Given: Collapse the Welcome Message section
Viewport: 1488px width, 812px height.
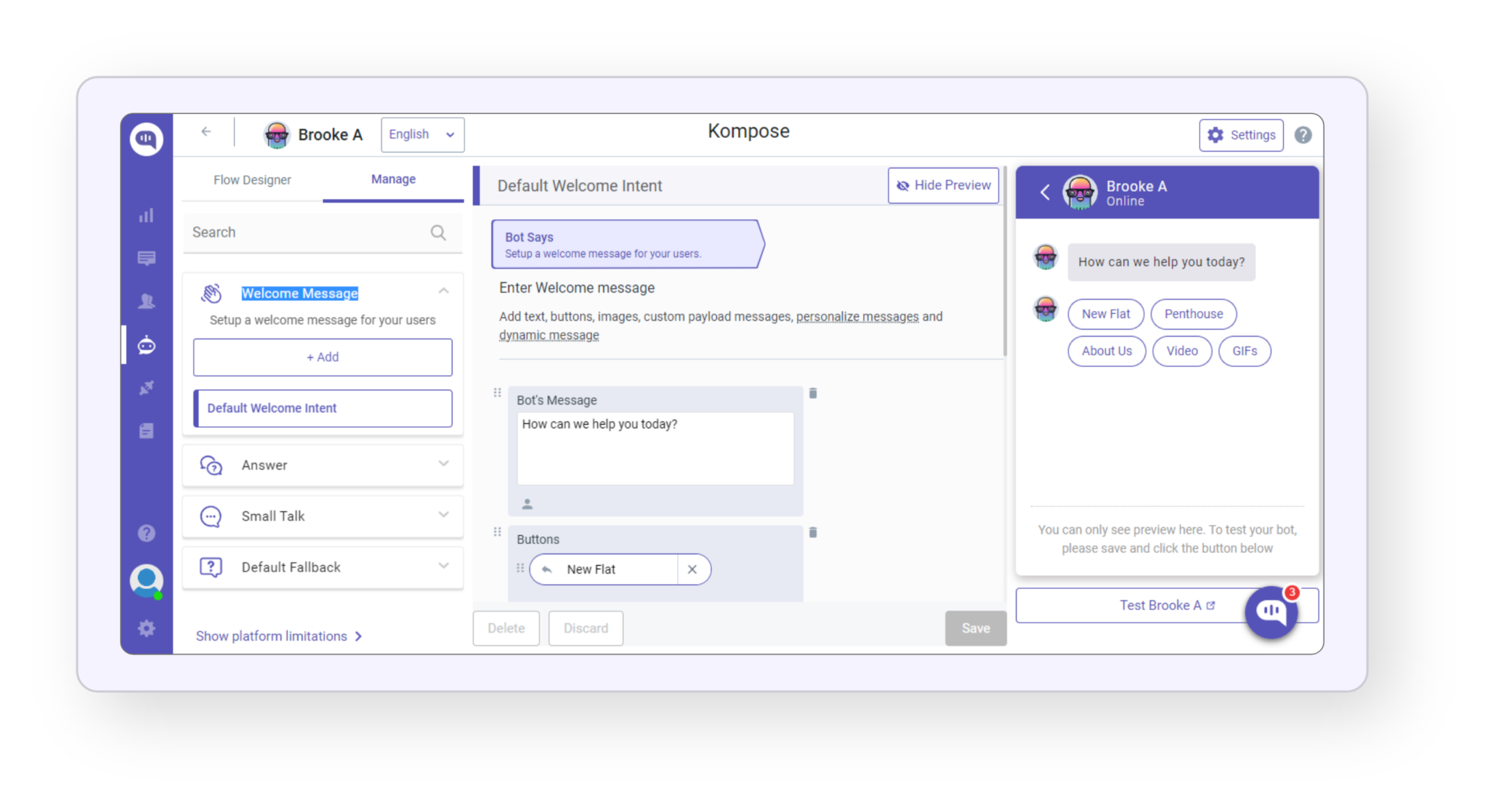Looking at the screenshot, I should pos(443,290).
